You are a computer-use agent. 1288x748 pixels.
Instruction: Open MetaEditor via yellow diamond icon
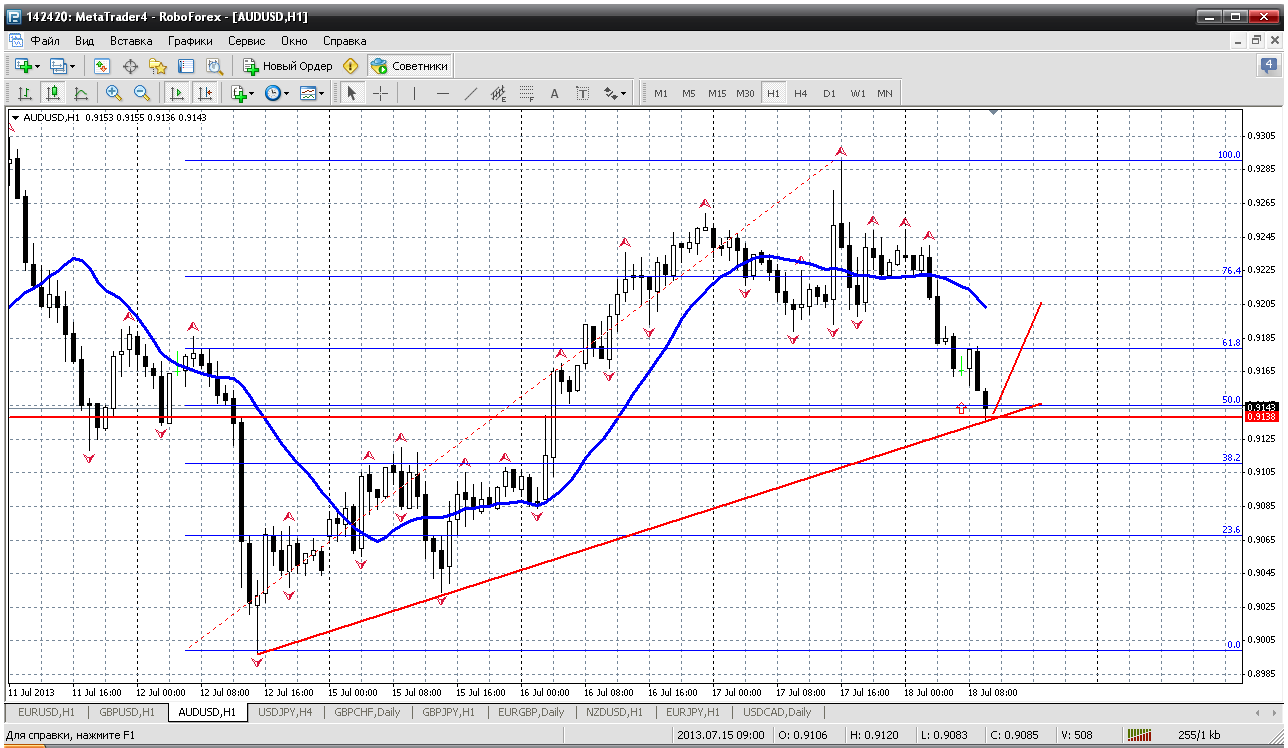pos(350,66)
